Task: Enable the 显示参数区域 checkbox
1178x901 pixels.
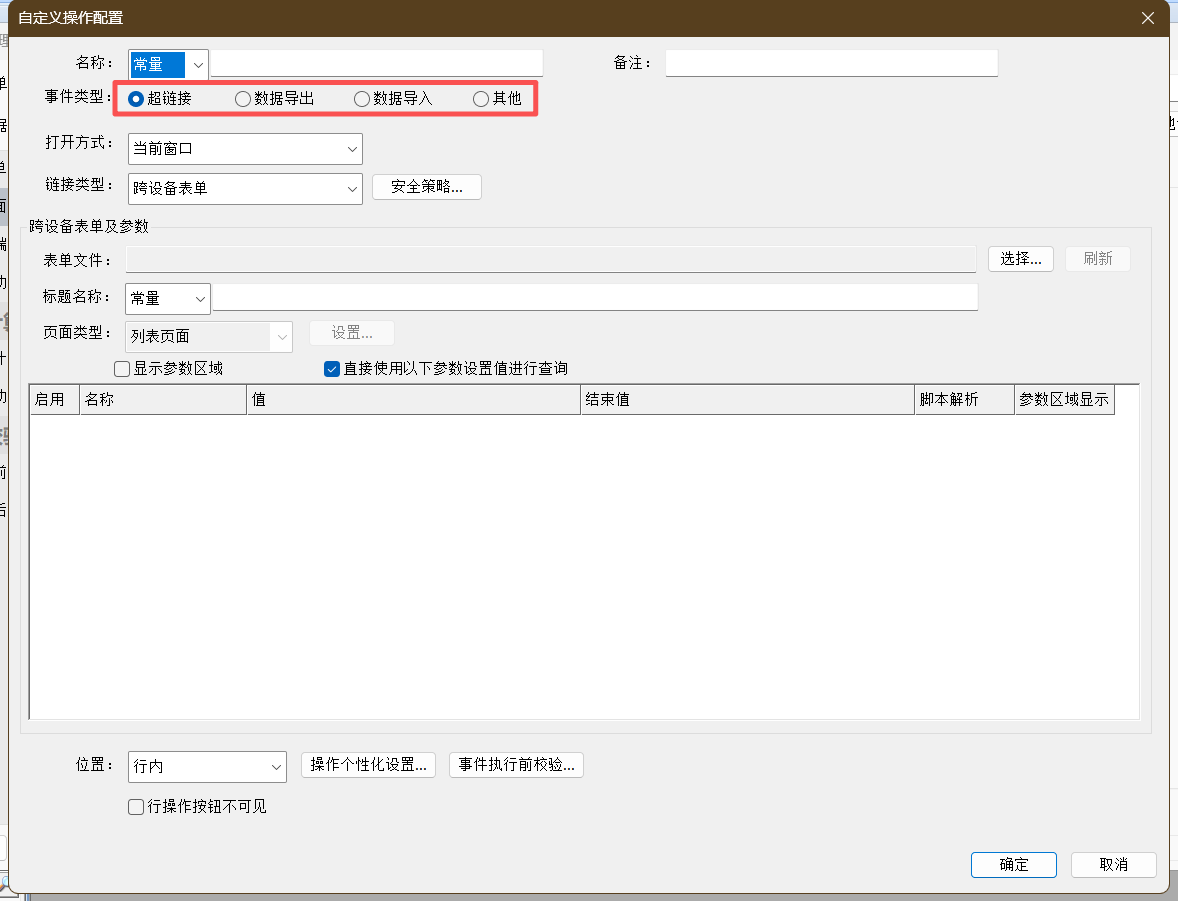Action: pos(123,369)
